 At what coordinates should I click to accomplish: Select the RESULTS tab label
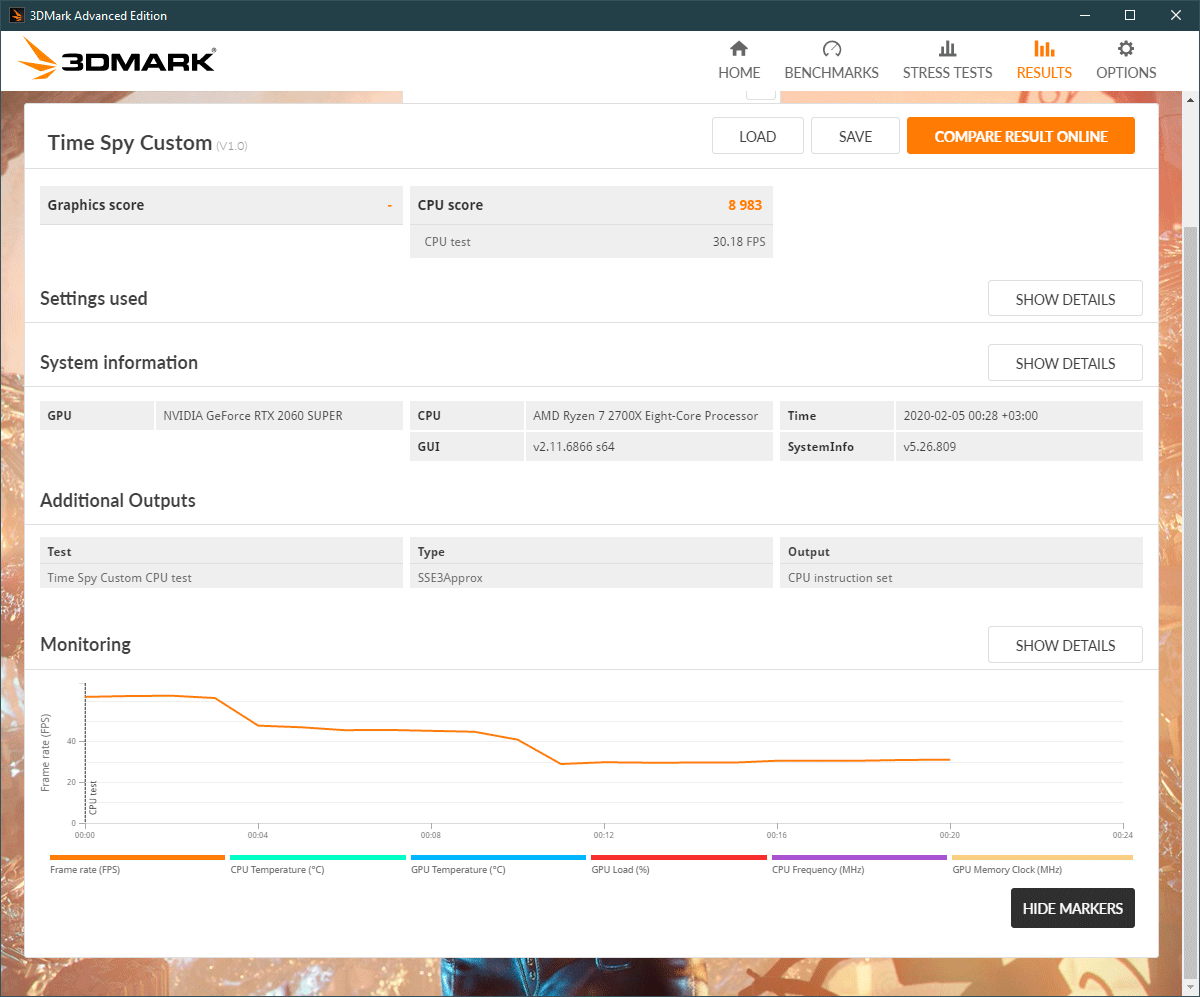[1044, 73]
